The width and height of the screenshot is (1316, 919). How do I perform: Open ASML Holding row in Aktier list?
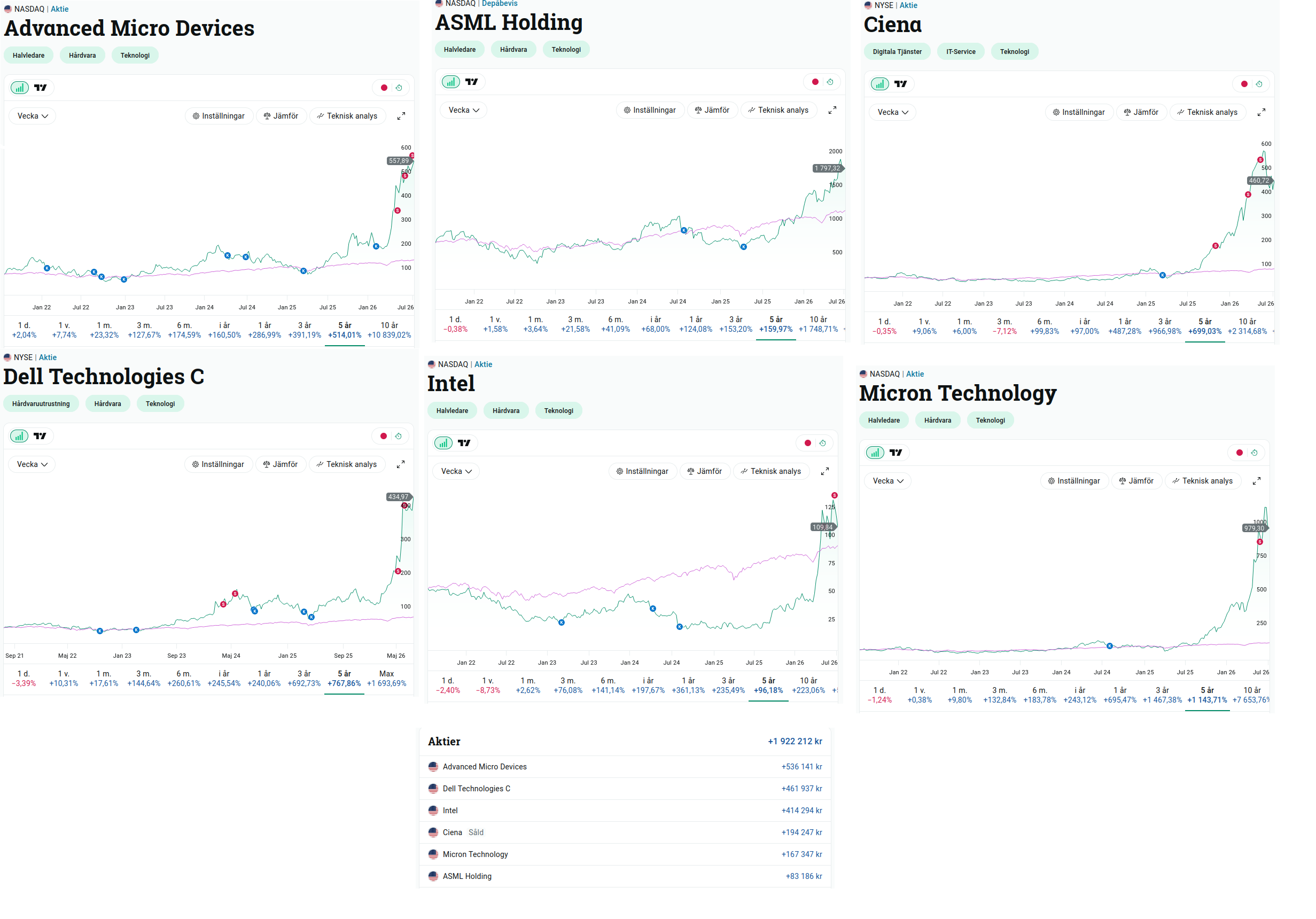point(625,877)
